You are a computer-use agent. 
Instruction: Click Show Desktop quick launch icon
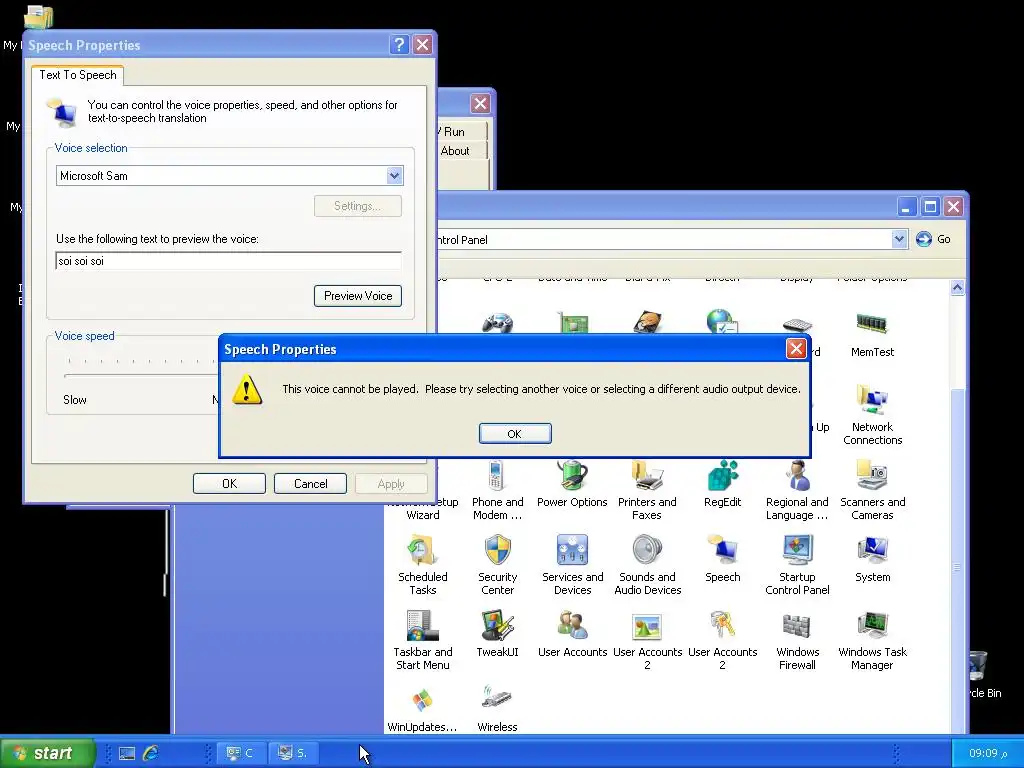[127, 753]
